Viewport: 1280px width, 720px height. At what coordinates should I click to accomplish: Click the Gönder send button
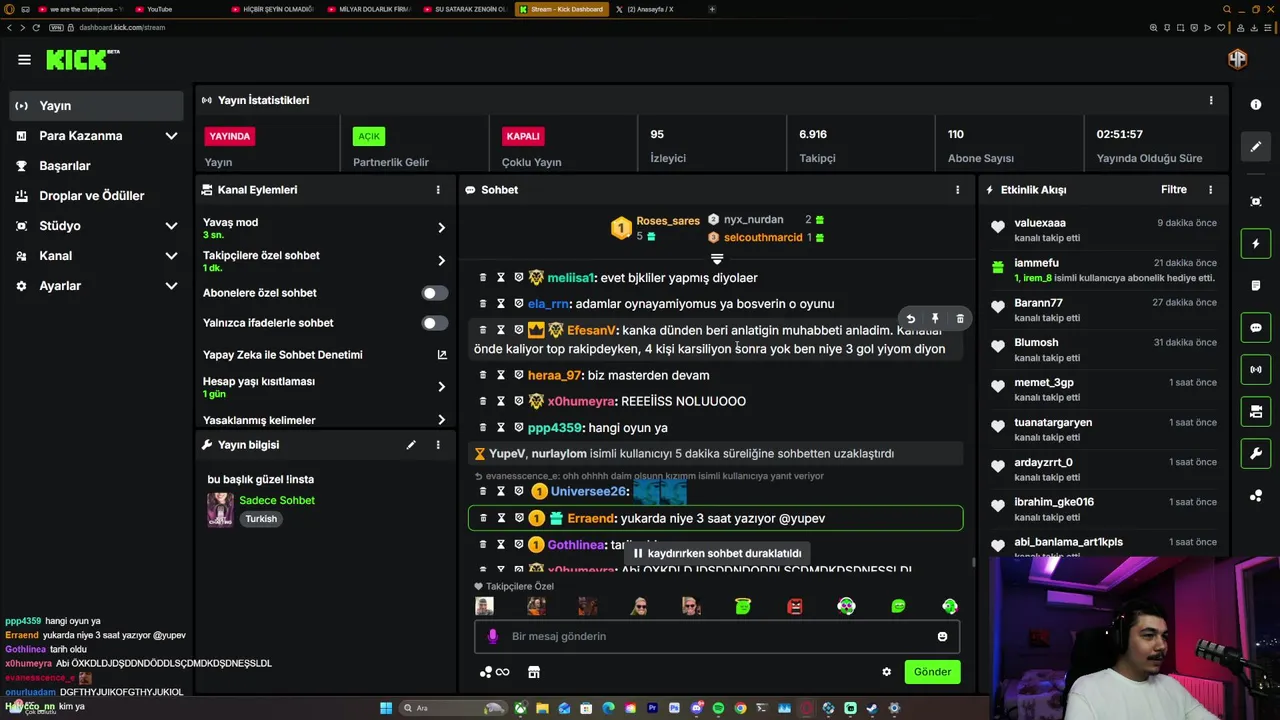point(932,672)
